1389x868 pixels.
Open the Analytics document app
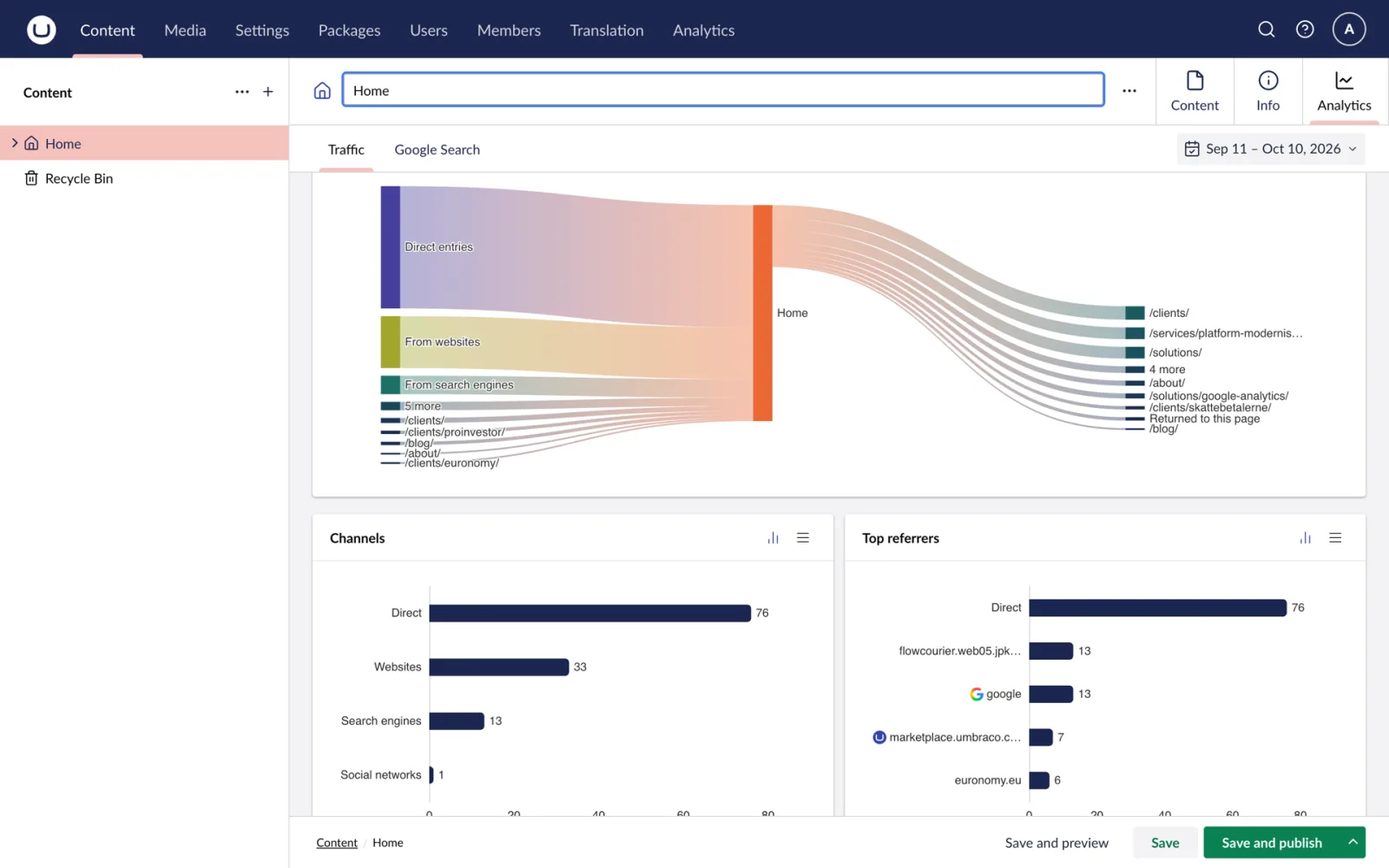pos(1344,91)
